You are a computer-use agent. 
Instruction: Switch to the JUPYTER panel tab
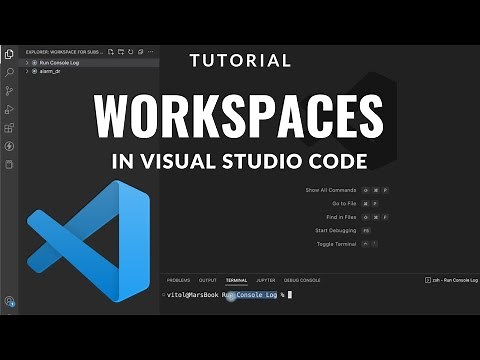click(x=266, y=280)
